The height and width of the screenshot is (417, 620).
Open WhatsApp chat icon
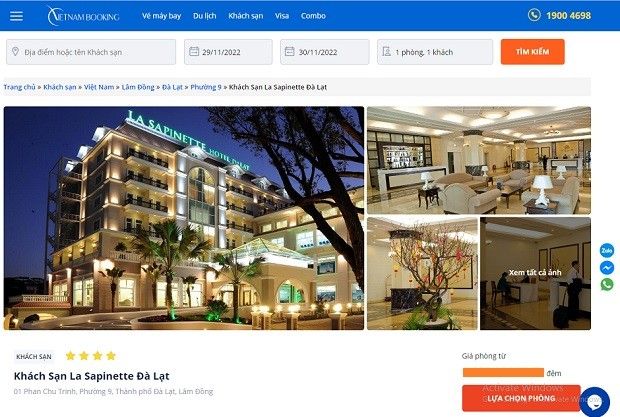point(607,284)
